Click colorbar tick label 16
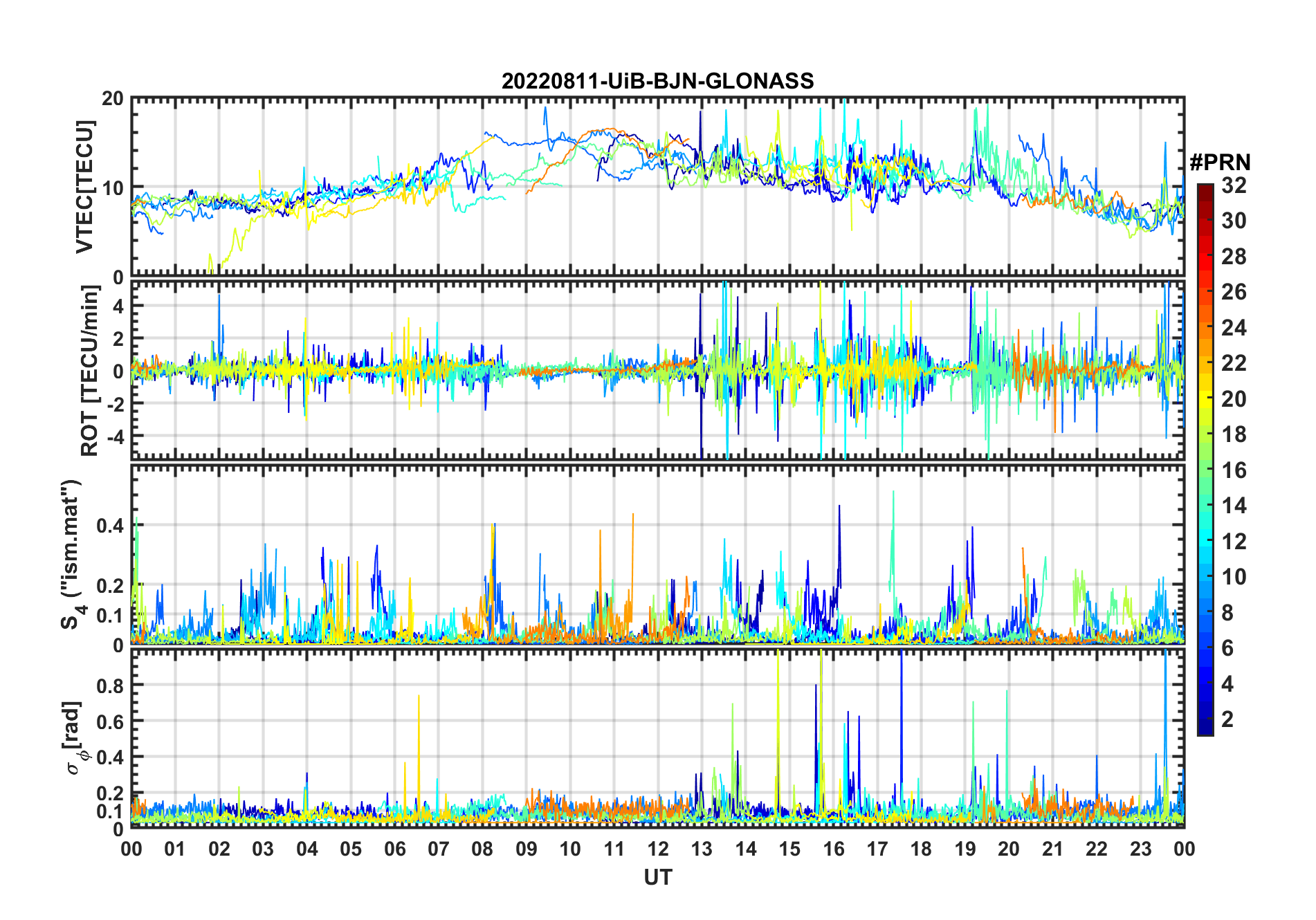Screen dimensions: 1316x920 1233,470
